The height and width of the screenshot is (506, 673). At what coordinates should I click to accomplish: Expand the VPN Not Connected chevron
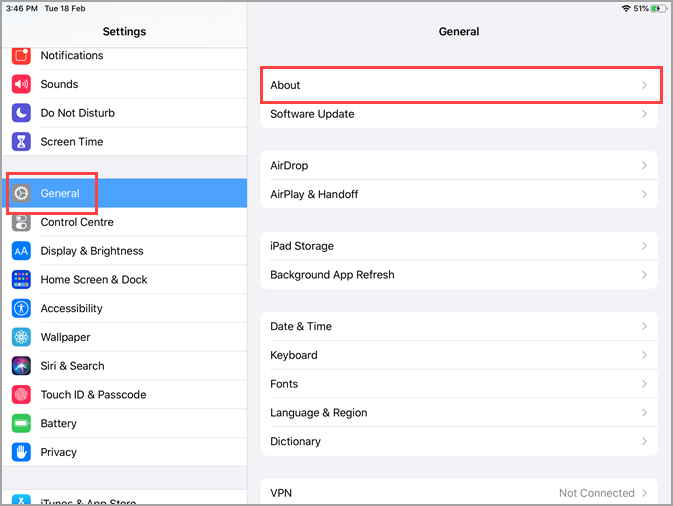point(644,493)
